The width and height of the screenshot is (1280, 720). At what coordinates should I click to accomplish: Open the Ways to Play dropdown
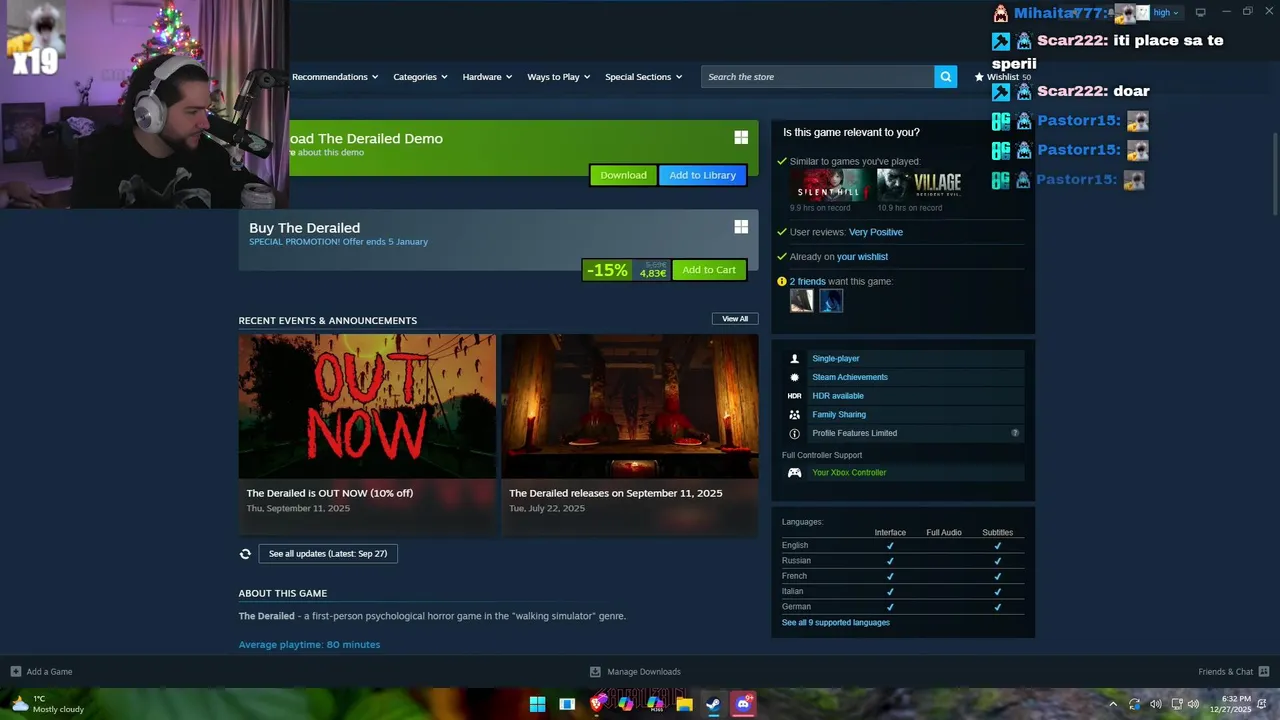point(558,77)
